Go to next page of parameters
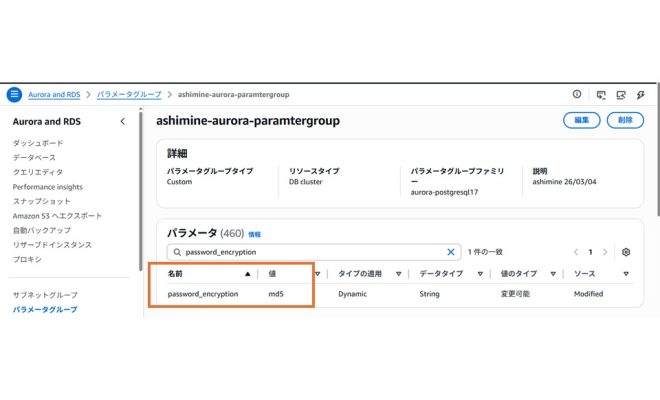The image size is (660, 400). (x=605, y=252)
